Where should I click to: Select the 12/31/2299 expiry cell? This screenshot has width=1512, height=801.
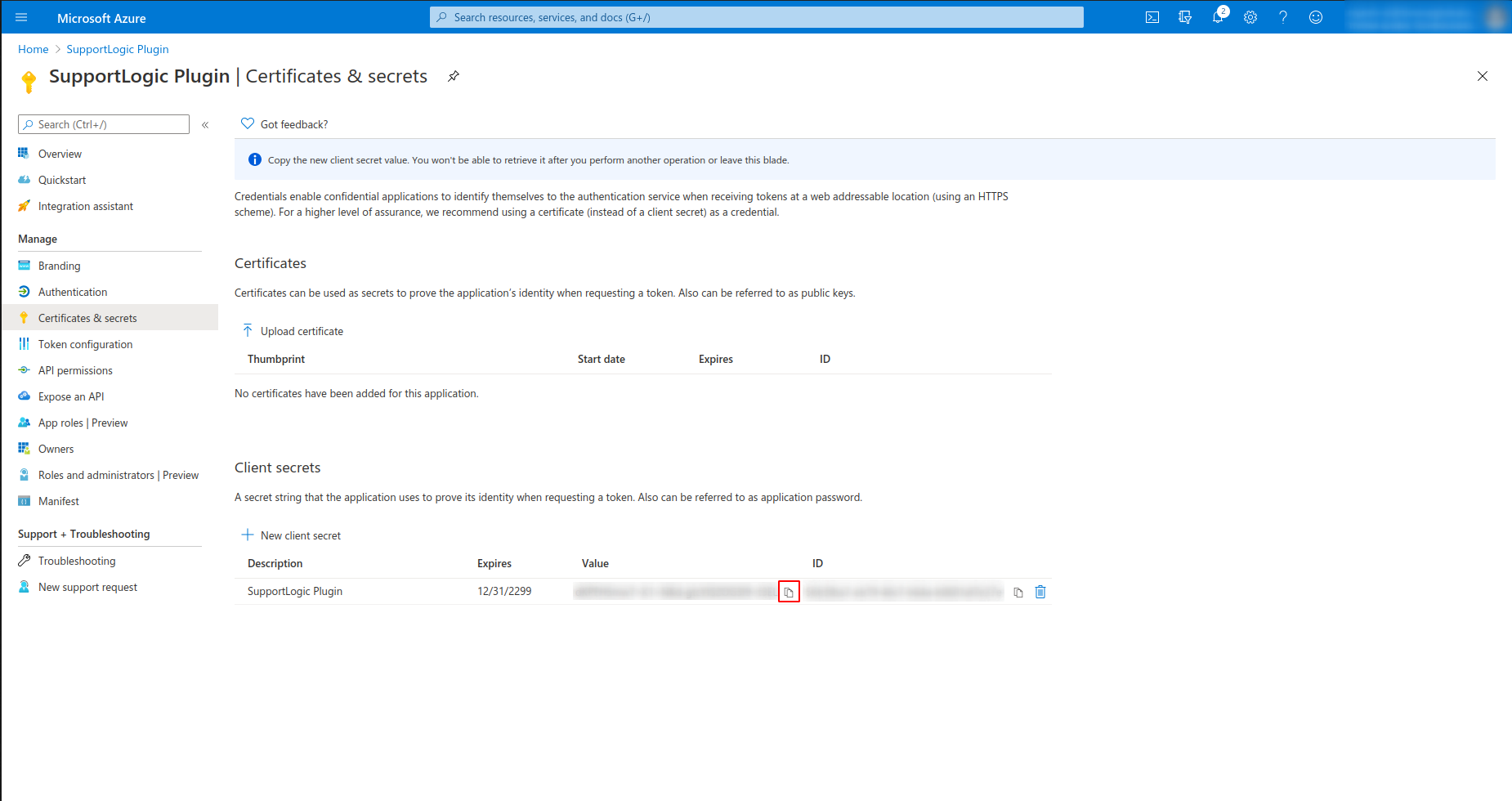[504, 591]
